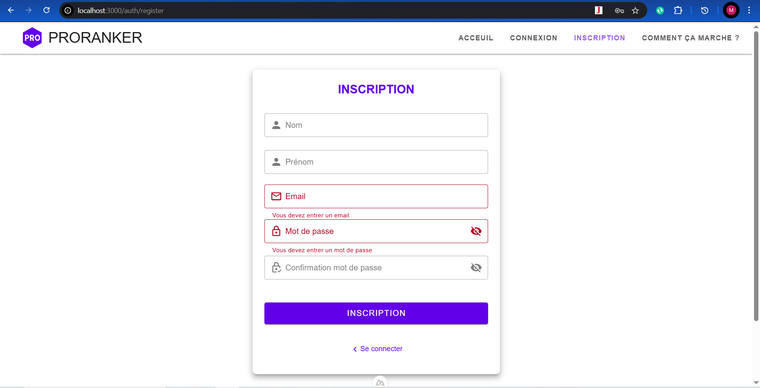Click the person icon in Nom field

(276, 125)
